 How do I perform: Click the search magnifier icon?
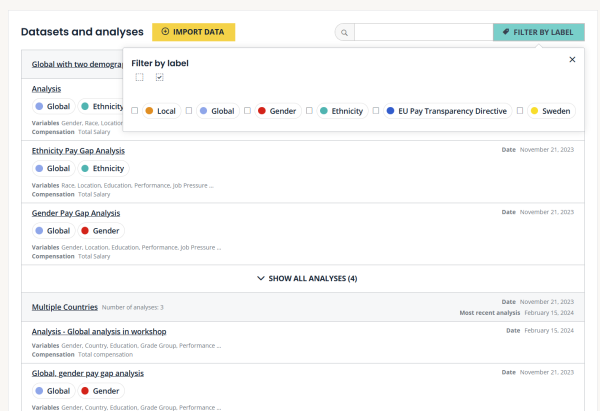[x=344, y=33]
